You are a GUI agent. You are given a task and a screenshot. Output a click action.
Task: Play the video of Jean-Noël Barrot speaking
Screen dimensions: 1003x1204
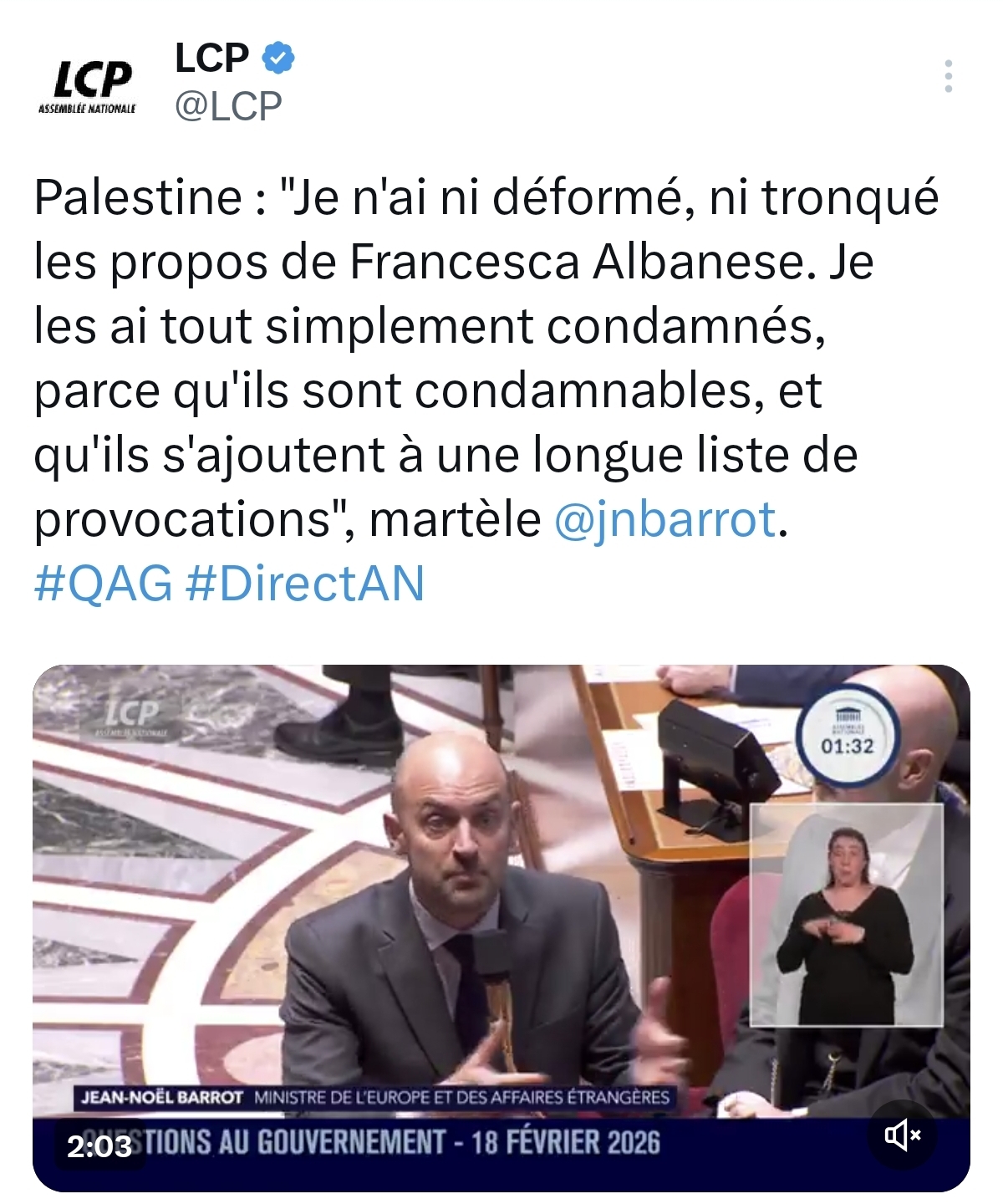pyautogui.click(x=501, y=928)
